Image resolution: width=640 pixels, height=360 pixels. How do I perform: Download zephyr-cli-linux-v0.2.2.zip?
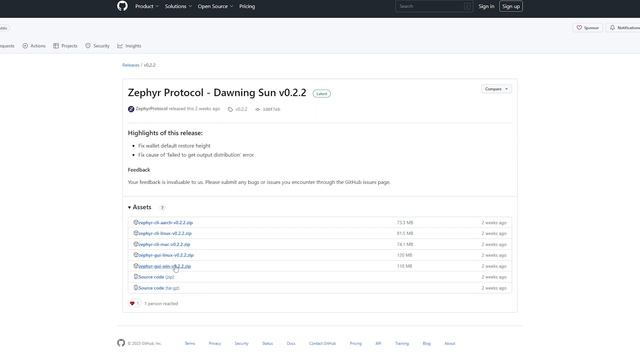point(165,233)
